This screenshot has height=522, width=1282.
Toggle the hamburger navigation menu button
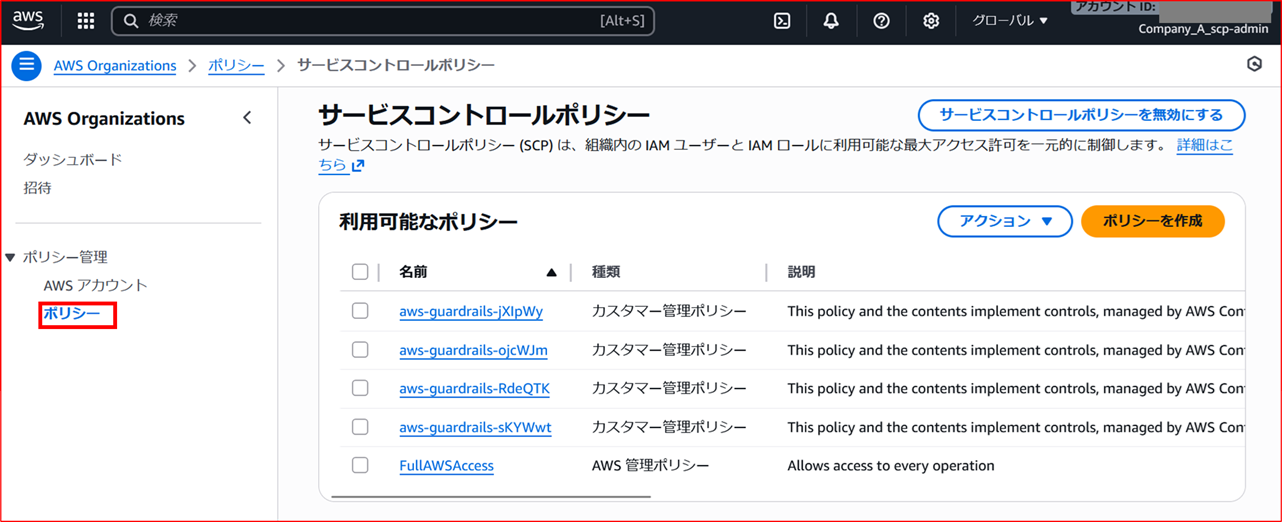pos(26,65)
